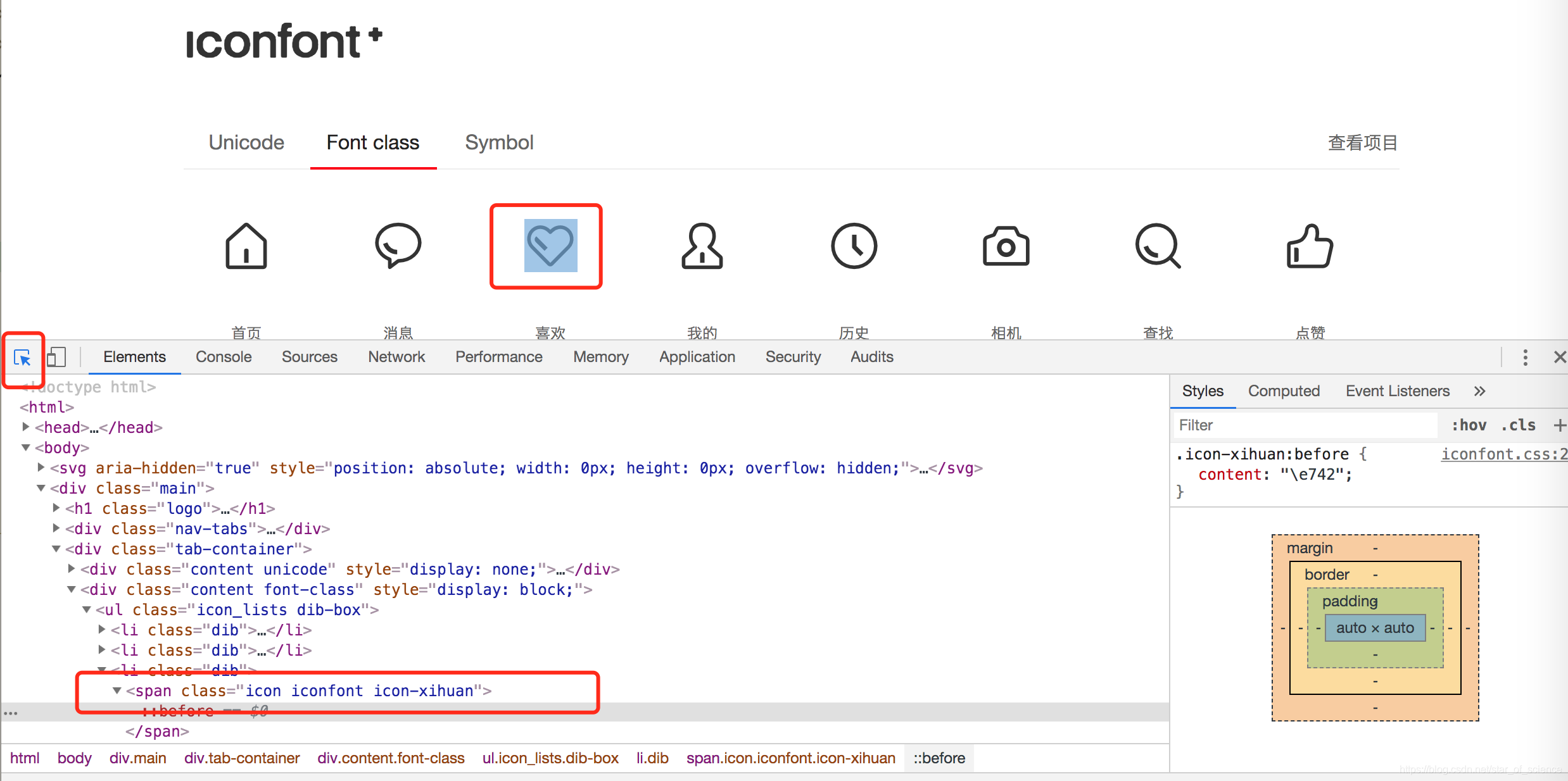
Task: Click the ::before breadcrumb
Action: [939, 758]
